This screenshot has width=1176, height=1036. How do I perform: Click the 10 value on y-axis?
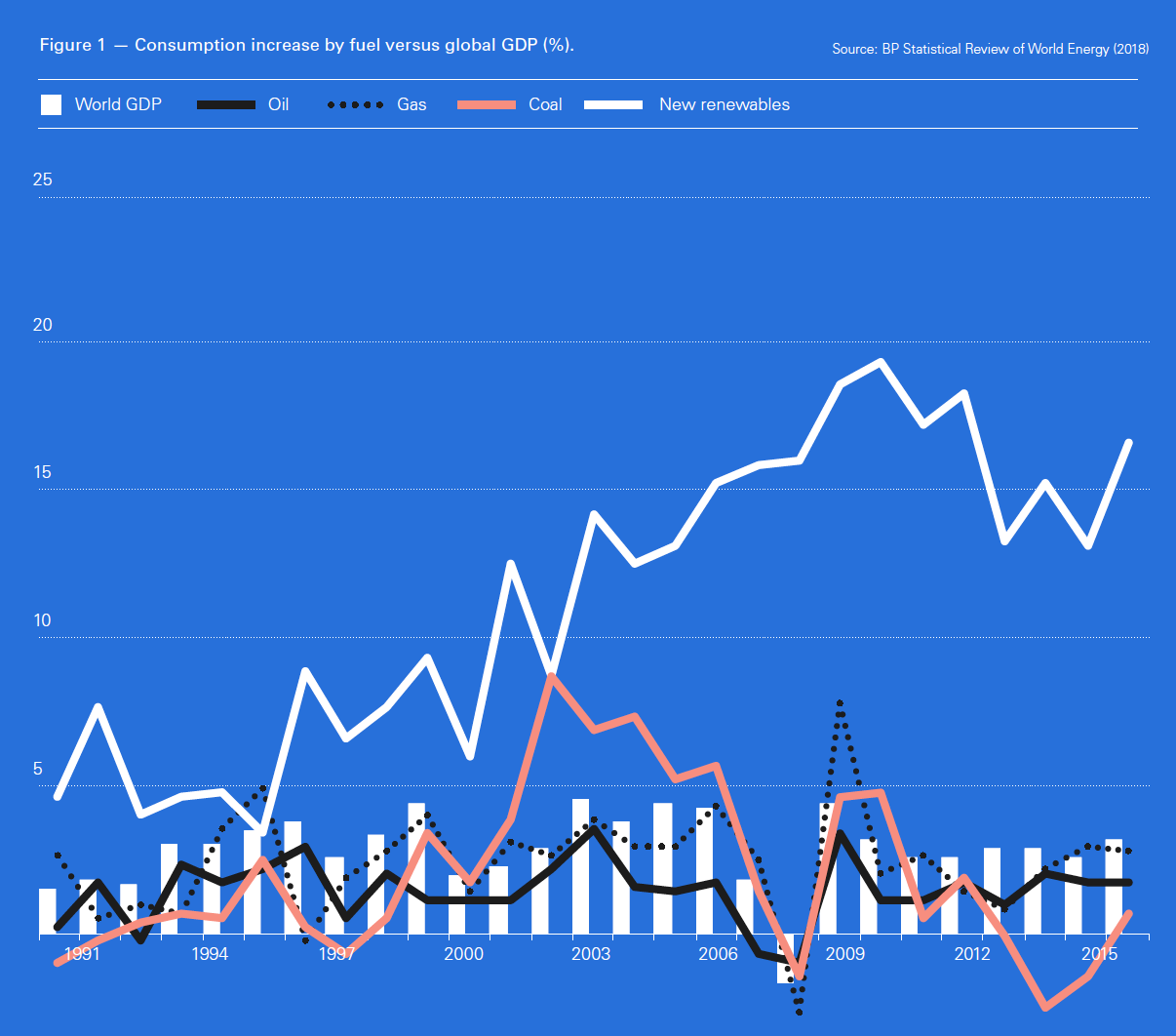[x=43, y=621]
